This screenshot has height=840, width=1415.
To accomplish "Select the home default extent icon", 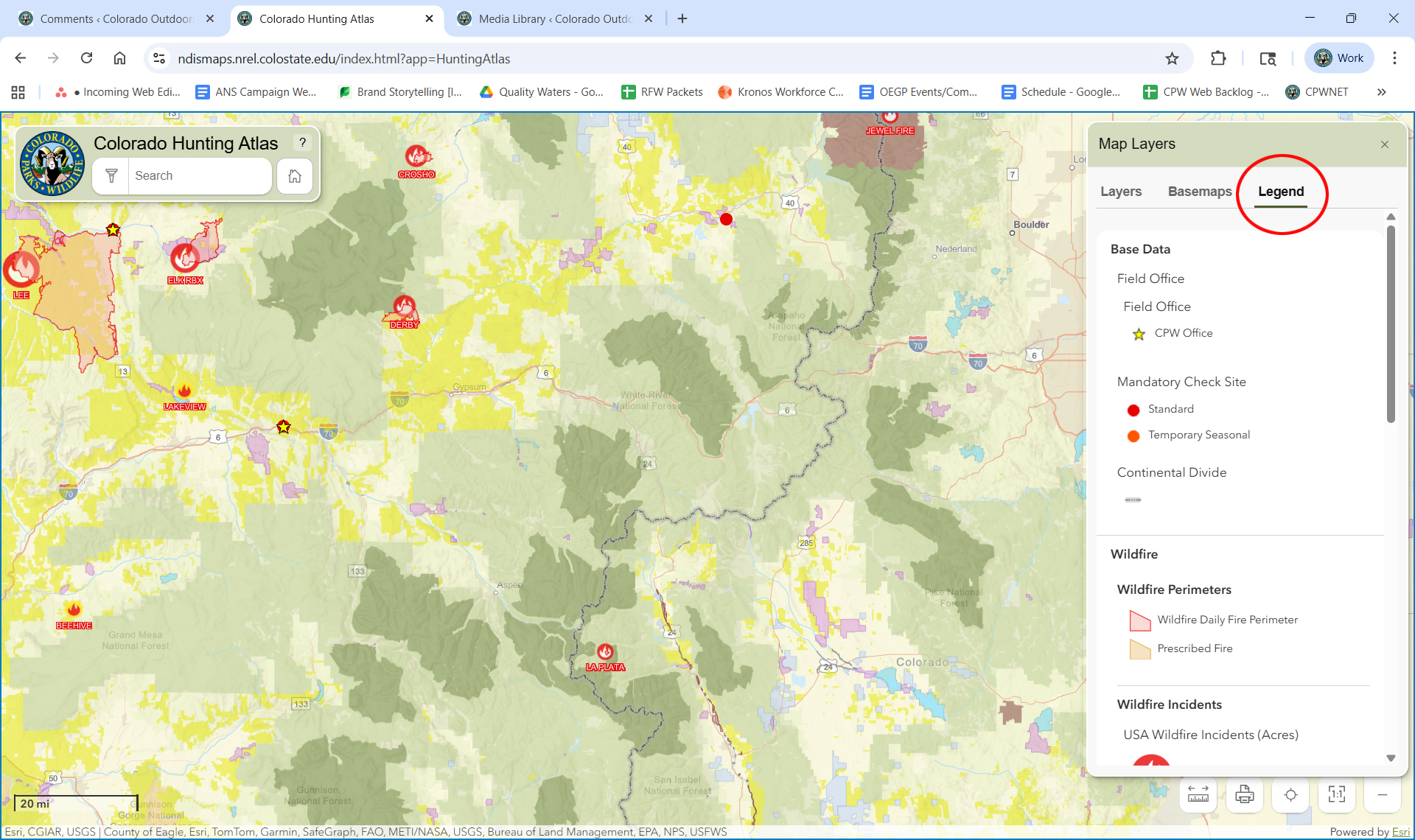I will (294, 175).
